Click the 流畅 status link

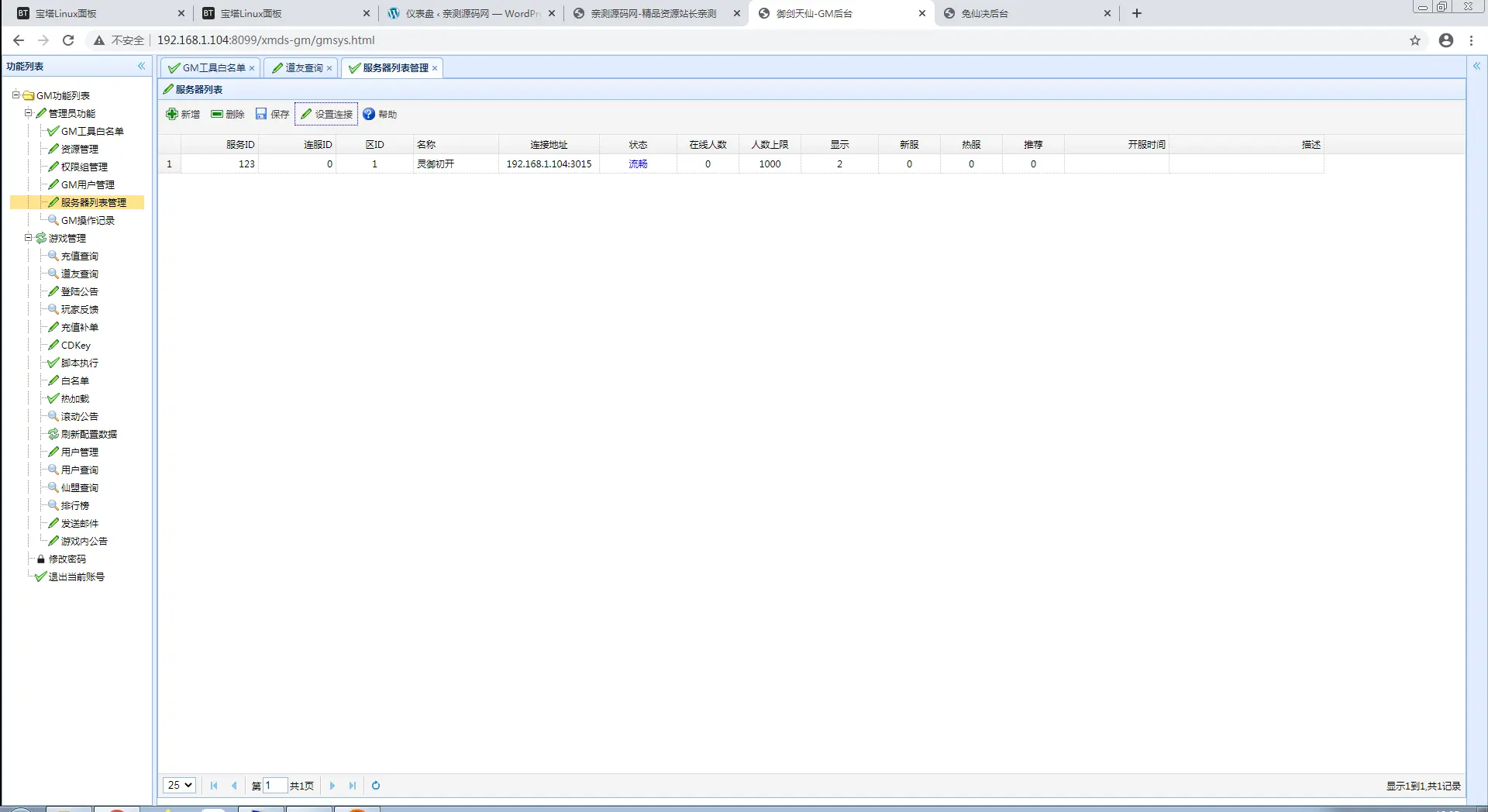coord(638,163)
